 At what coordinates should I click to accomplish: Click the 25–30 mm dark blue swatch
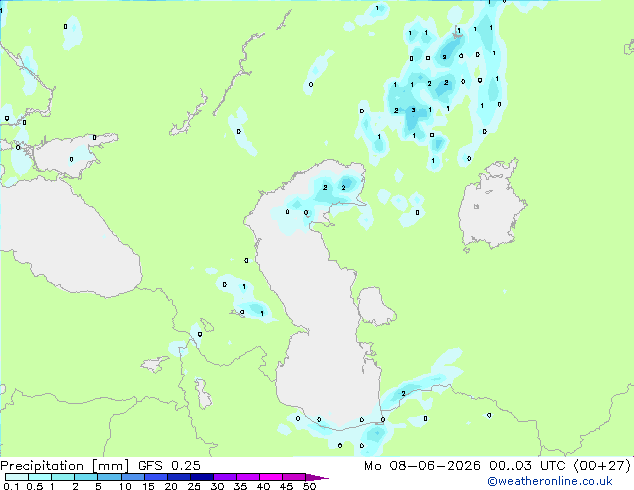pyautogui.click(x=202, y=477)
